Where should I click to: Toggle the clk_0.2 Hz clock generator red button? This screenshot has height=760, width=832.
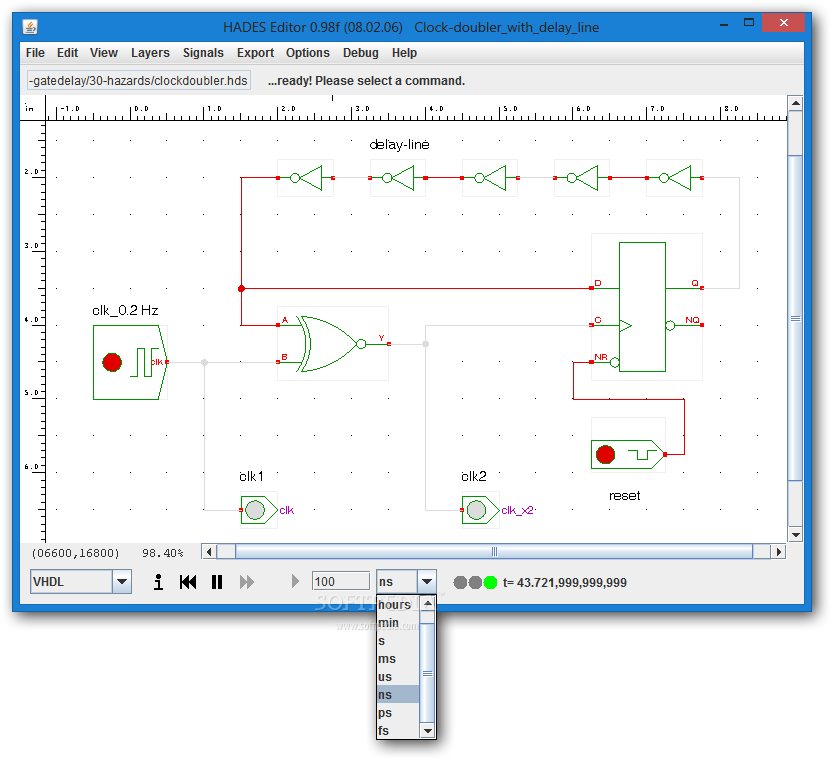click(112, 362)
